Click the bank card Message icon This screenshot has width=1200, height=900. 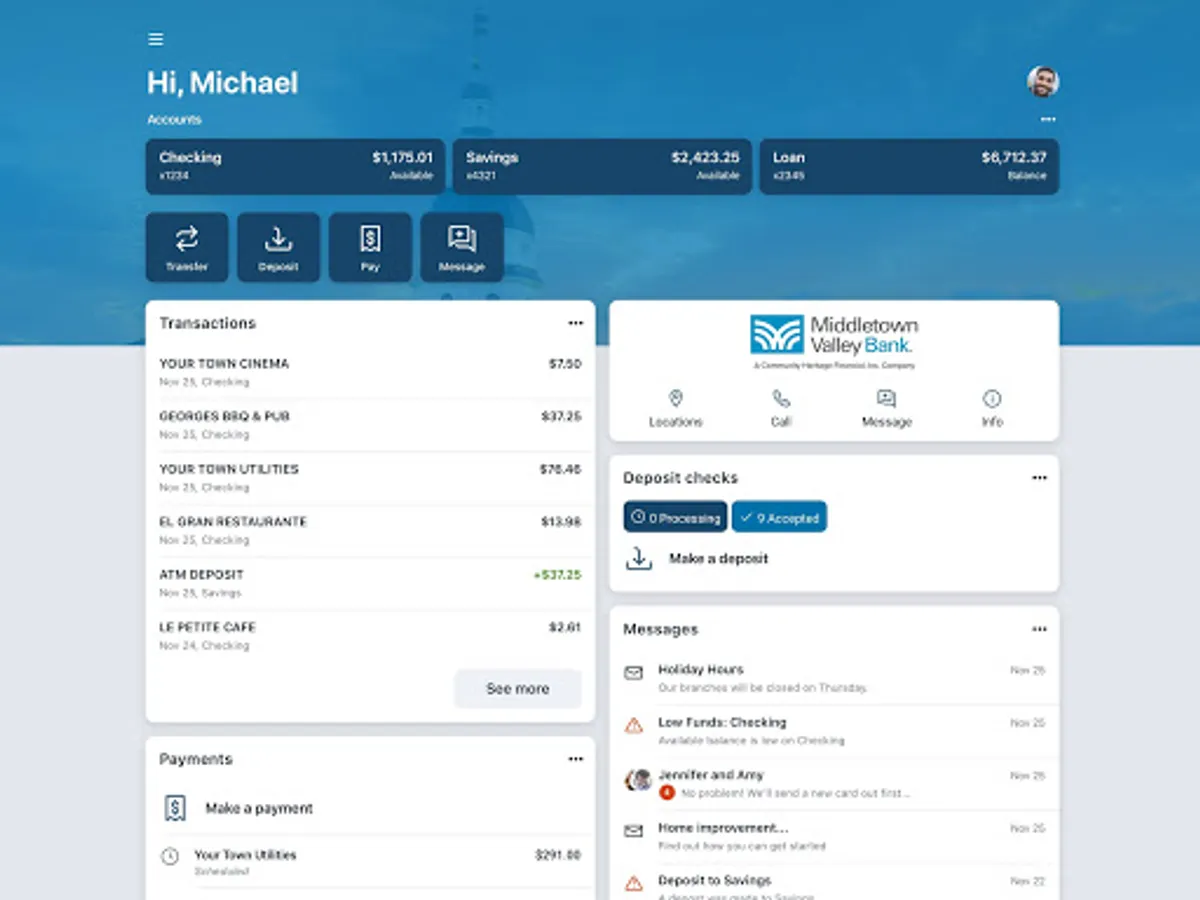coord(886,398)
